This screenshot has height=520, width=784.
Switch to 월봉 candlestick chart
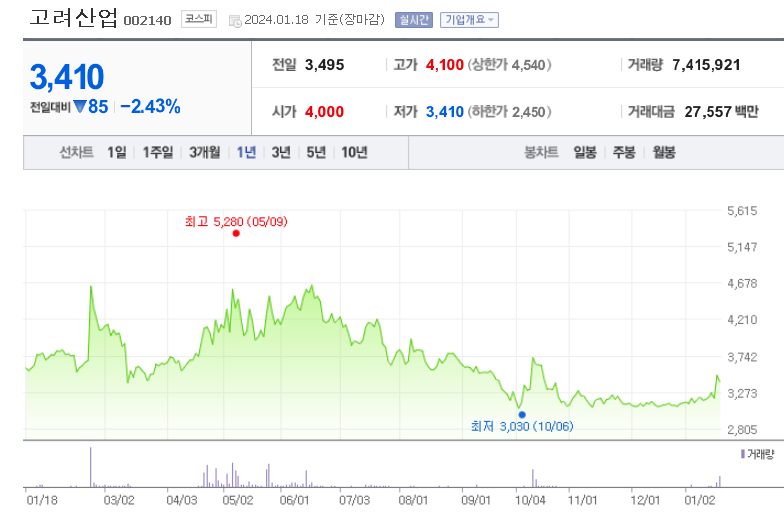(664, 152)
